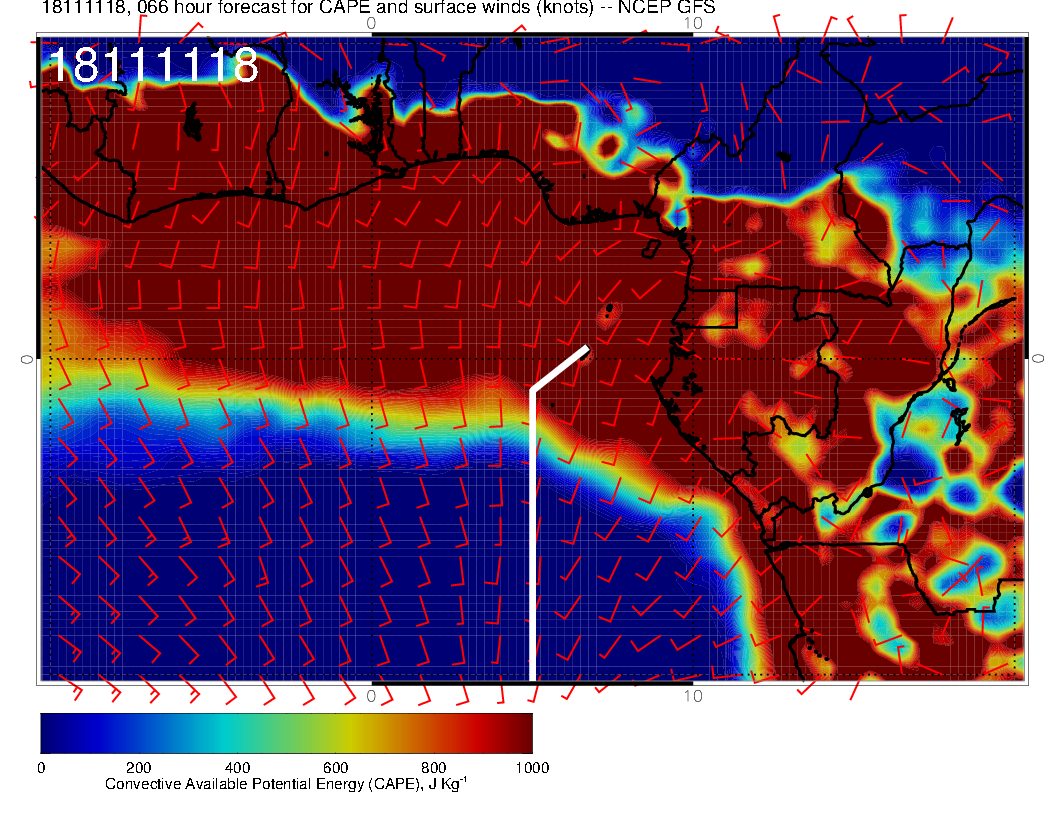This screenshot has width=1056, height=816.
Task: Click the dark blue end of colorbar
Action: click(52, 732)
